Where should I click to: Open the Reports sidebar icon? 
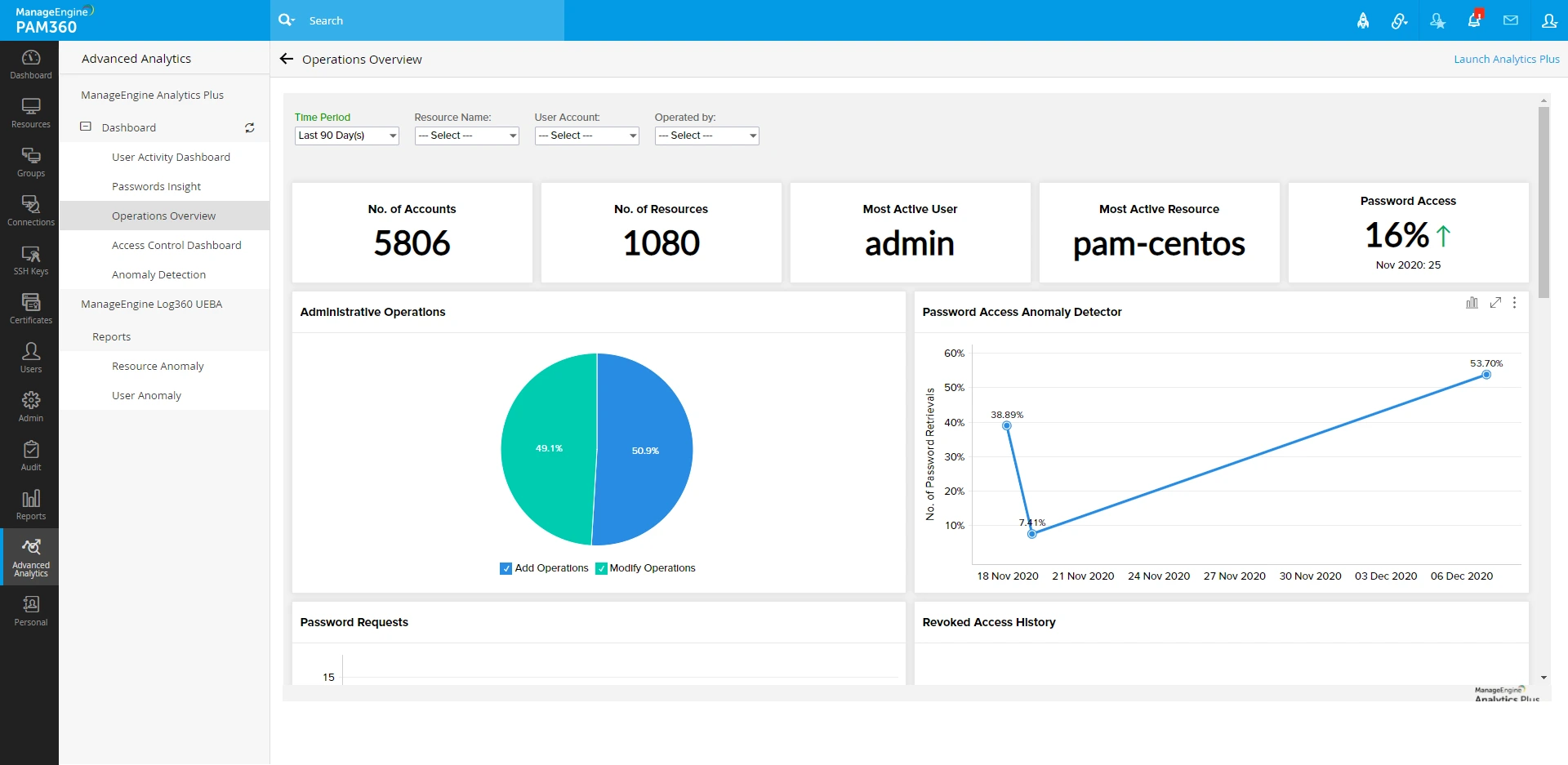tap(30, 505)
